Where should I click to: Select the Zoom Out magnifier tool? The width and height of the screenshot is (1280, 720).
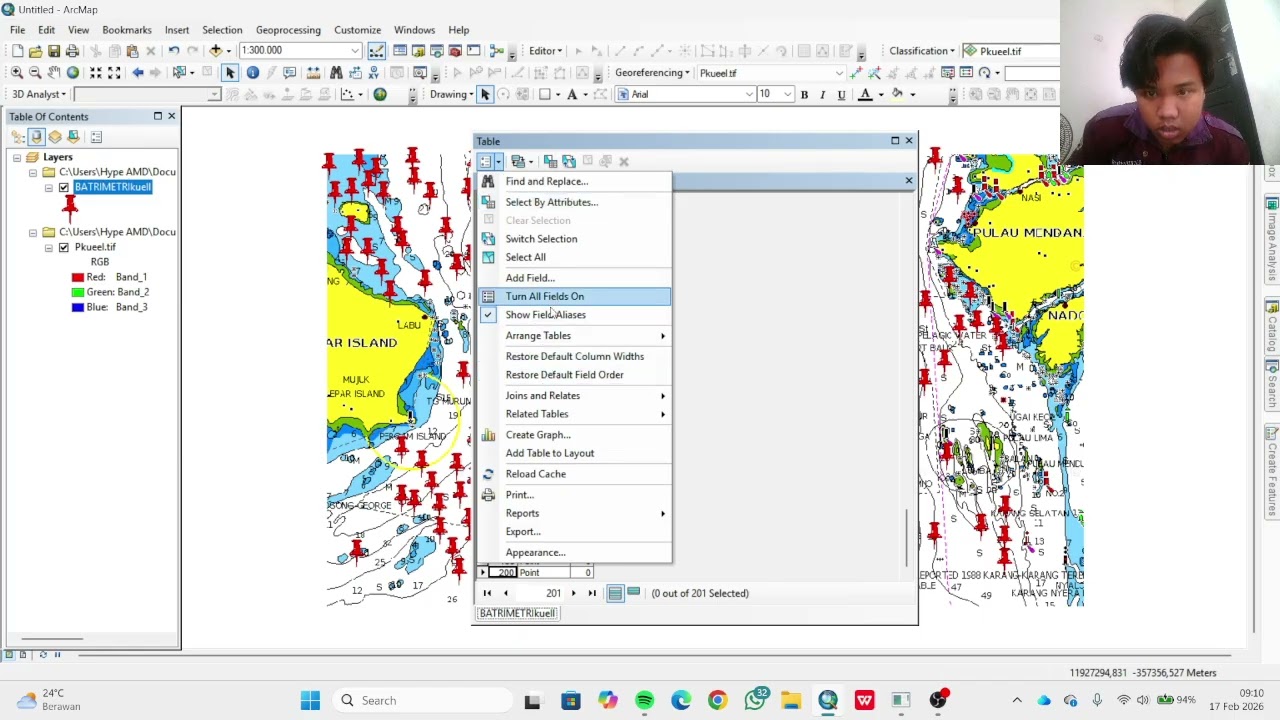pyautogui.click(x=35, y=73)
